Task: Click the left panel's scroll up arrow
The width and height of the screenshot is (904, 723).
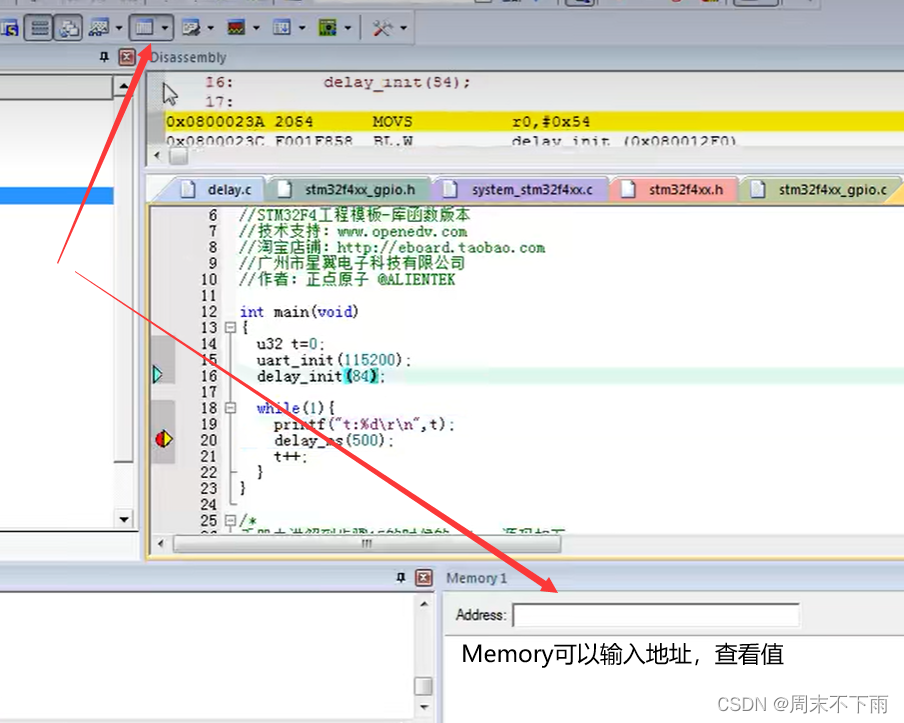Action: [x=124, y=86]
